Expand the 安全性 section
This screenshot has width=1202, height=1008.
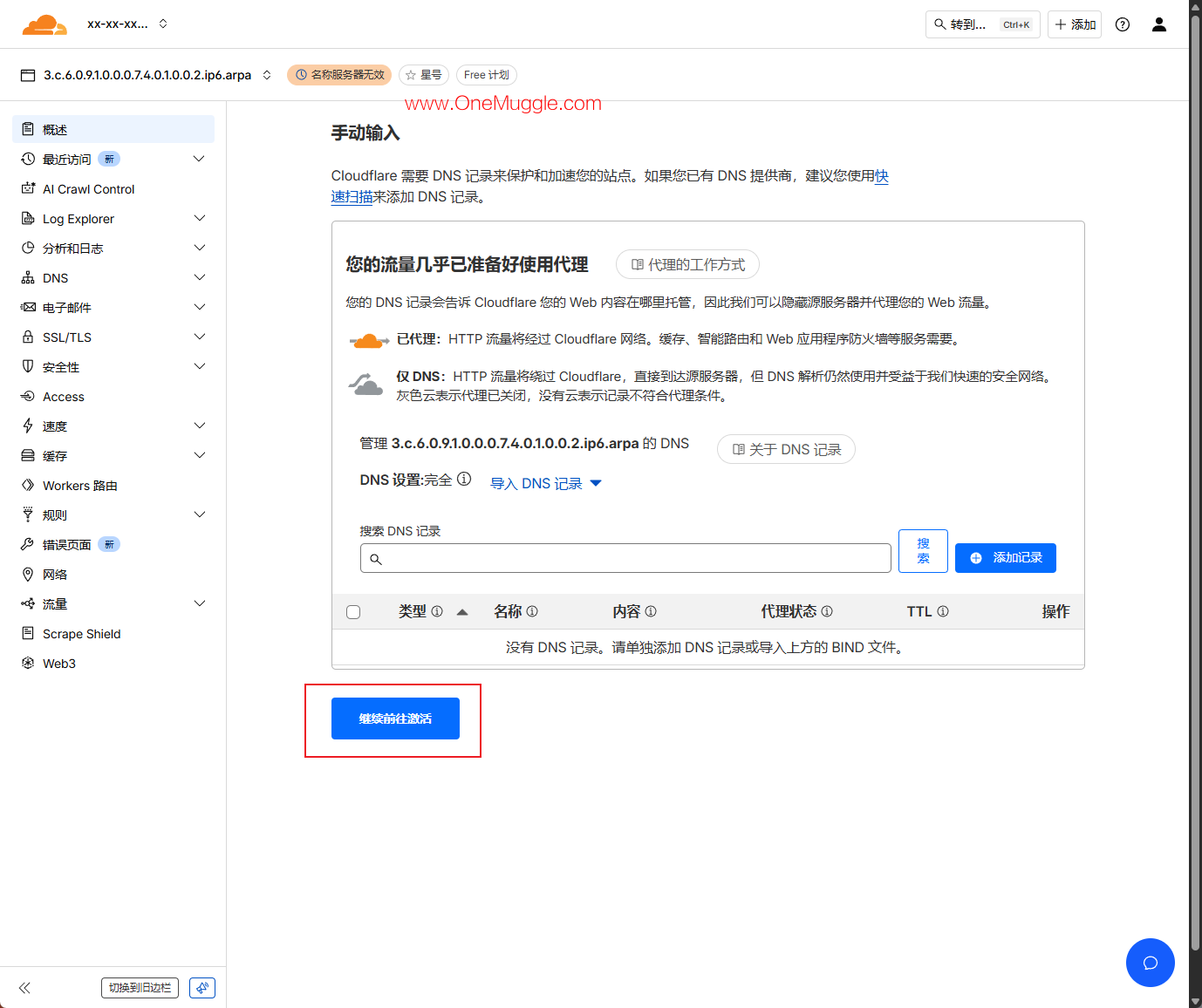click(199, 366)
